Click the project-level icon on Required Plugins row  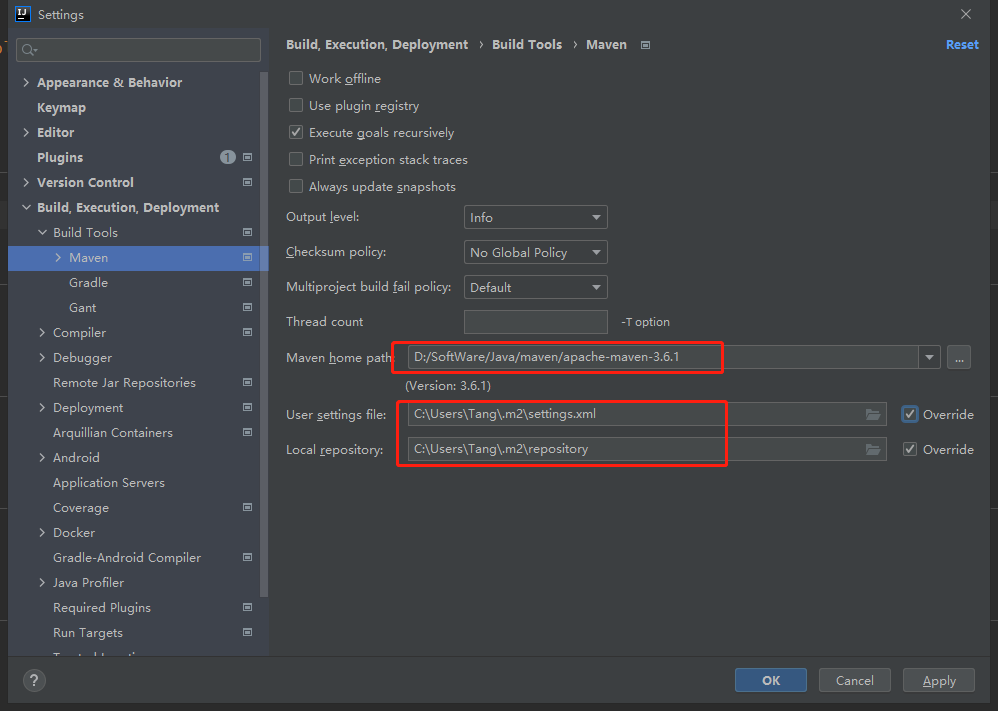pos(248,607)
